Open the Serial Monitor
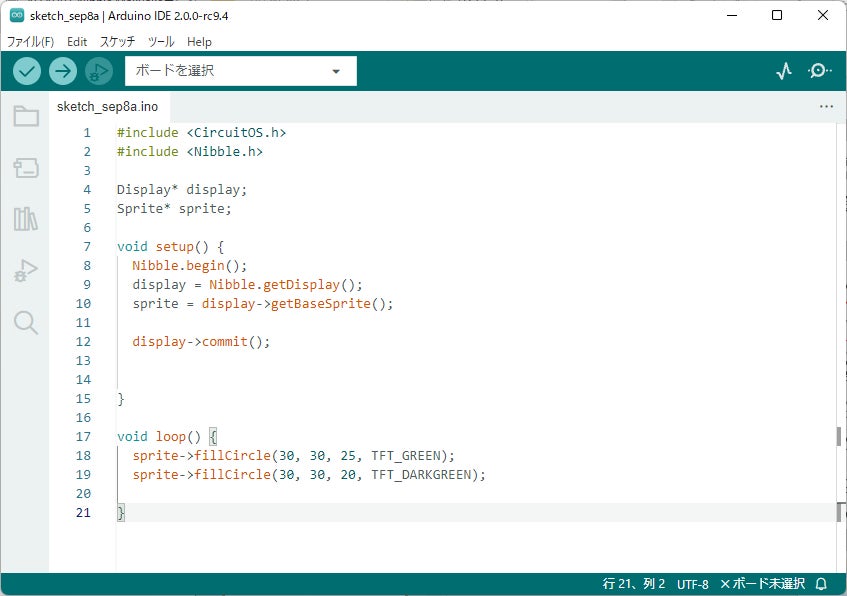Image resolution: width=847 pixels, height=596 pixels. (819, 71)
